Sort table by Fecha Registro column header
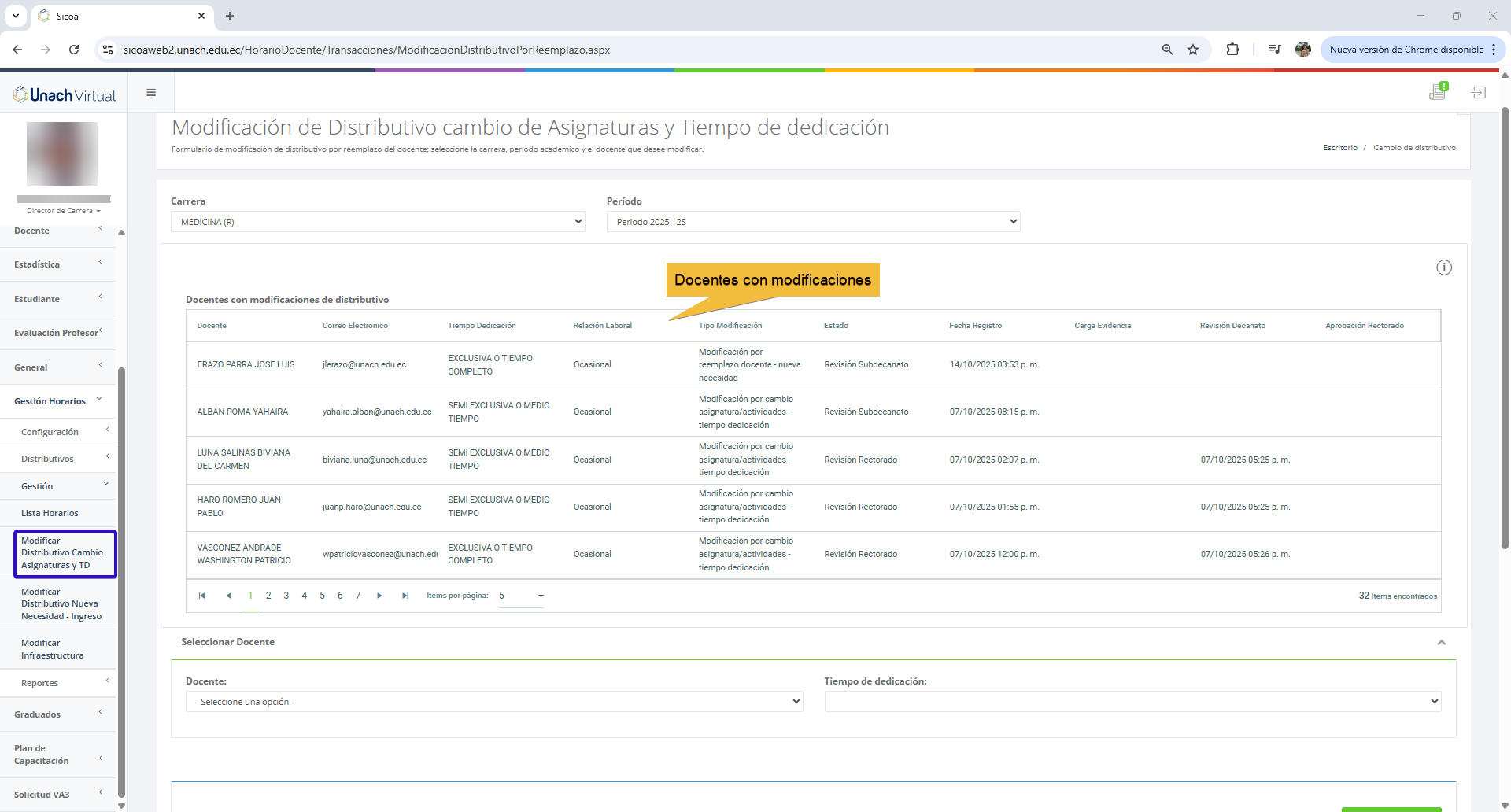The width and height of the screenshot is (1511, 812). [x=975, y=326]
